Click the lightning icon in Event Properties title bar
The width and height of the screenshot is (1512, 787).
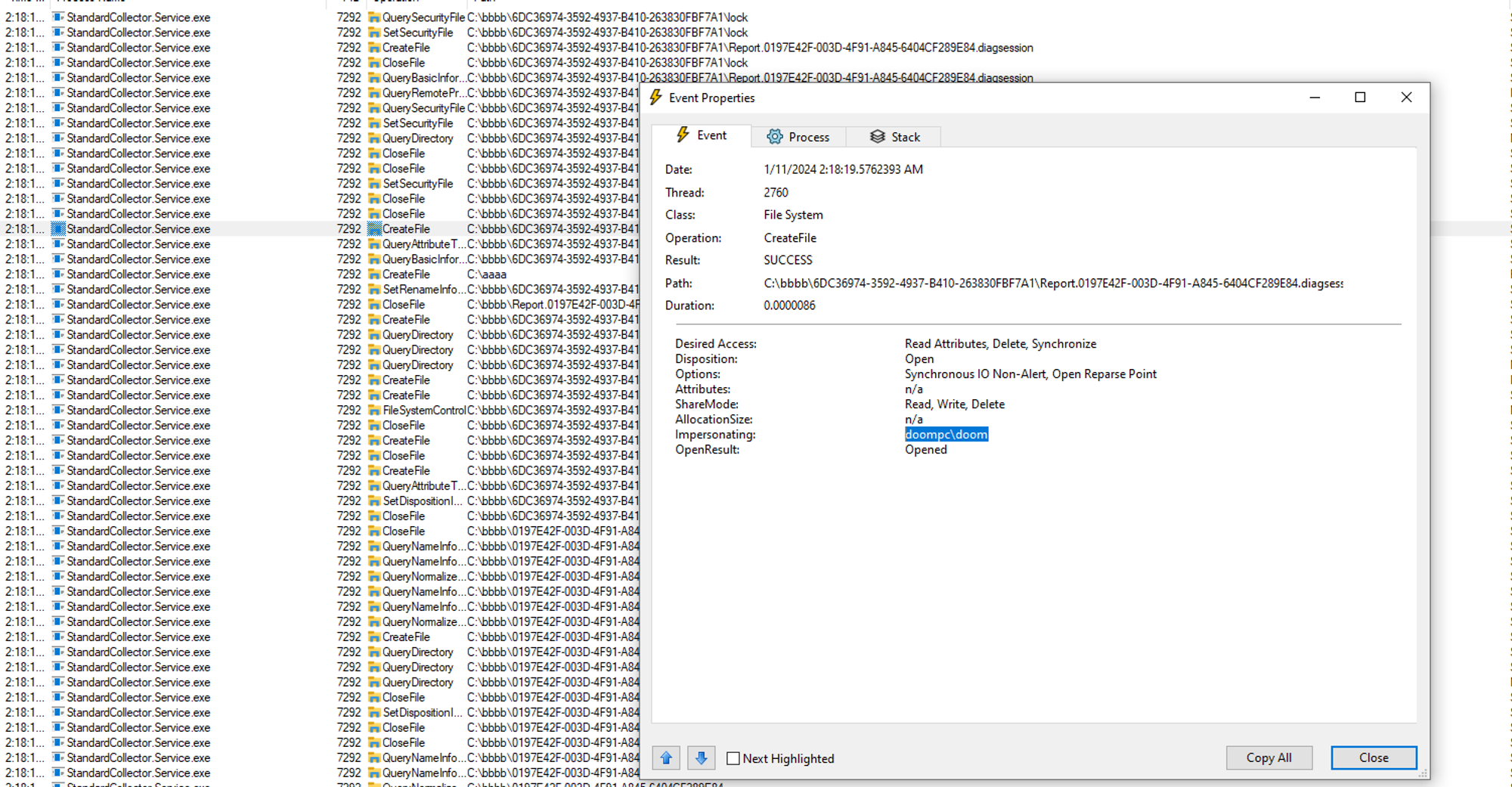(655, 98)
